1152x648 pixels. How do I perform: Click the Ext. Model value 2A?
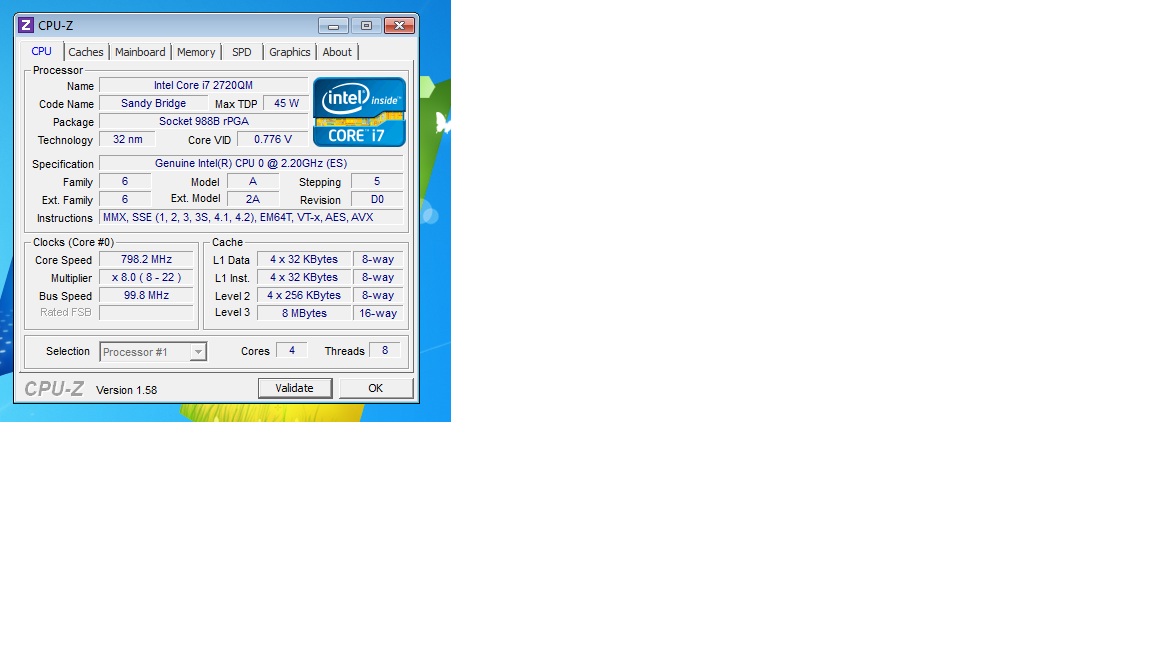tap(253, 199)
